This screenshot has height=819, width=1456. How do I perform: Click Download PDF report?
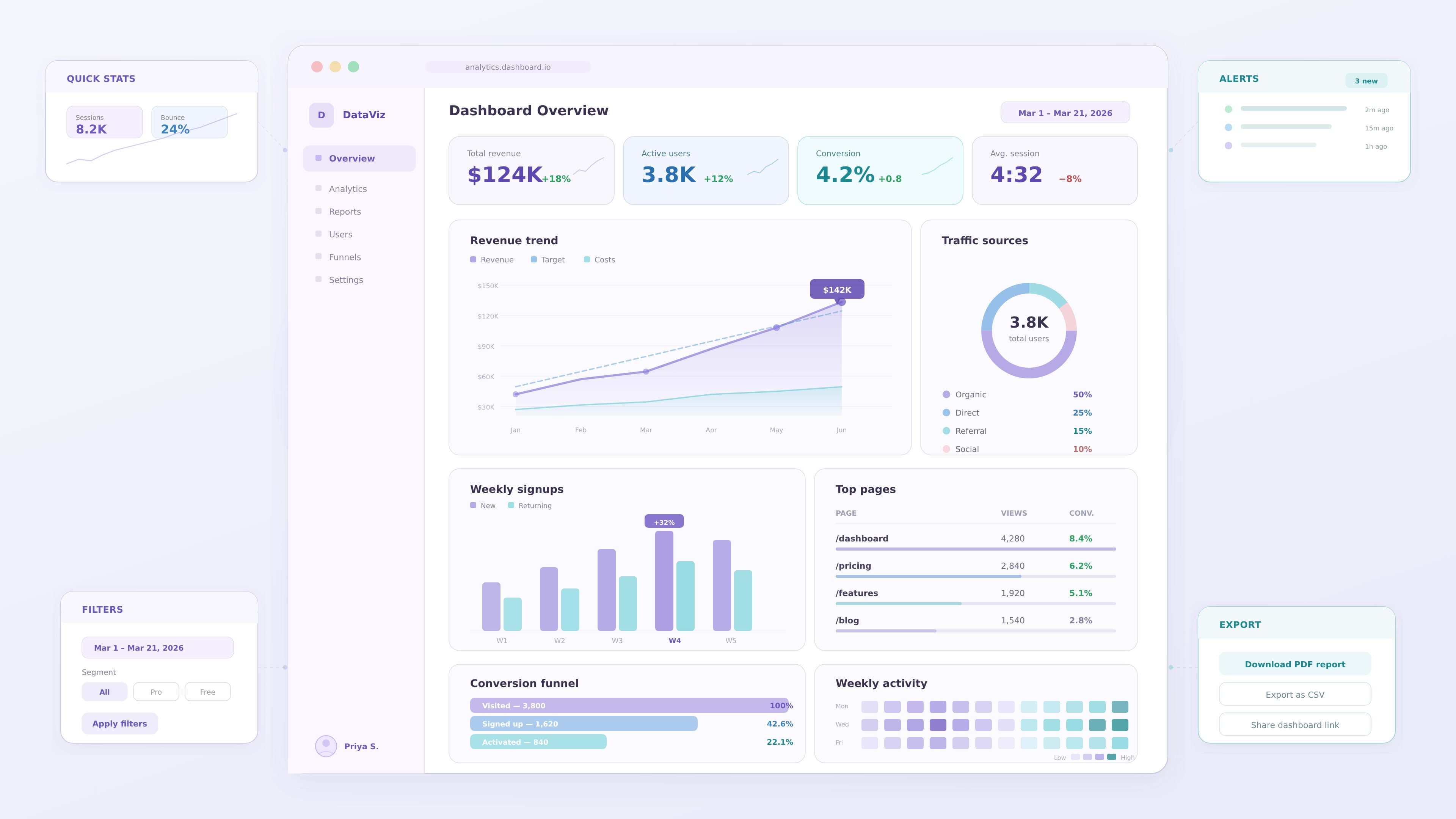[1295, 664]
